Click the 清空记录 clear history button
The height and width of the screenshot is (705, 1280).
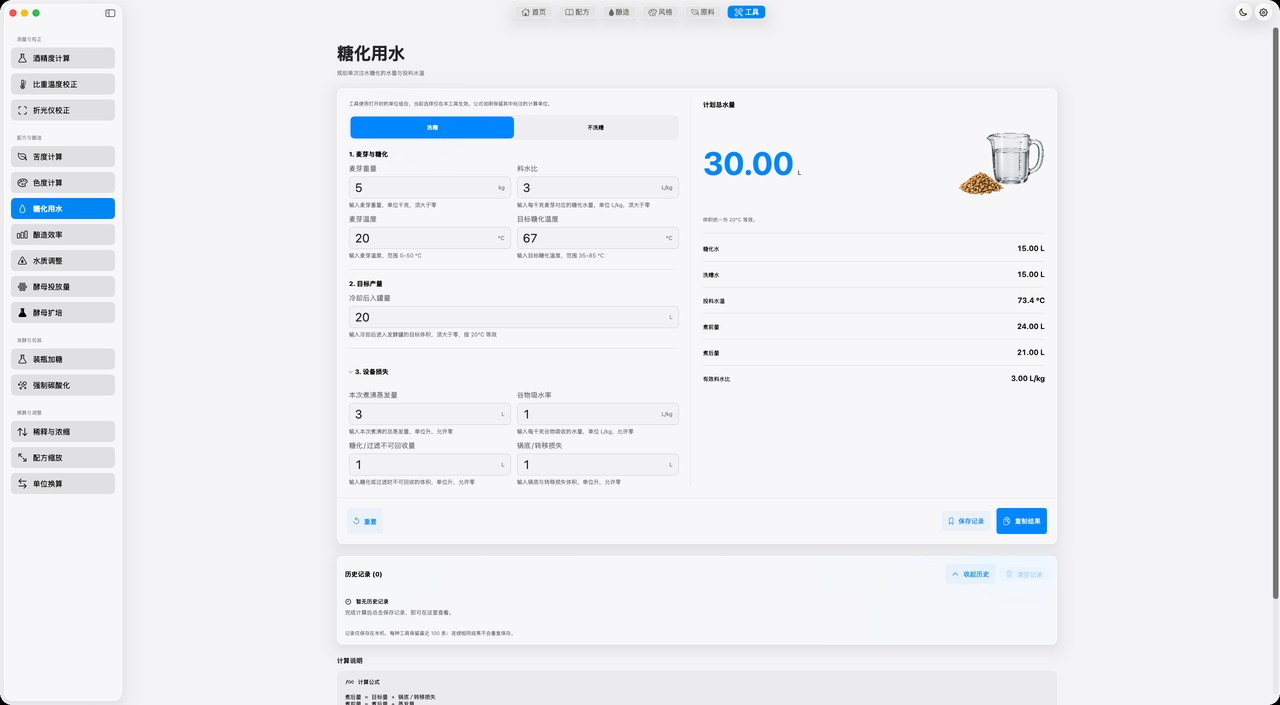pyautogui.click(x=1025, y=574)
